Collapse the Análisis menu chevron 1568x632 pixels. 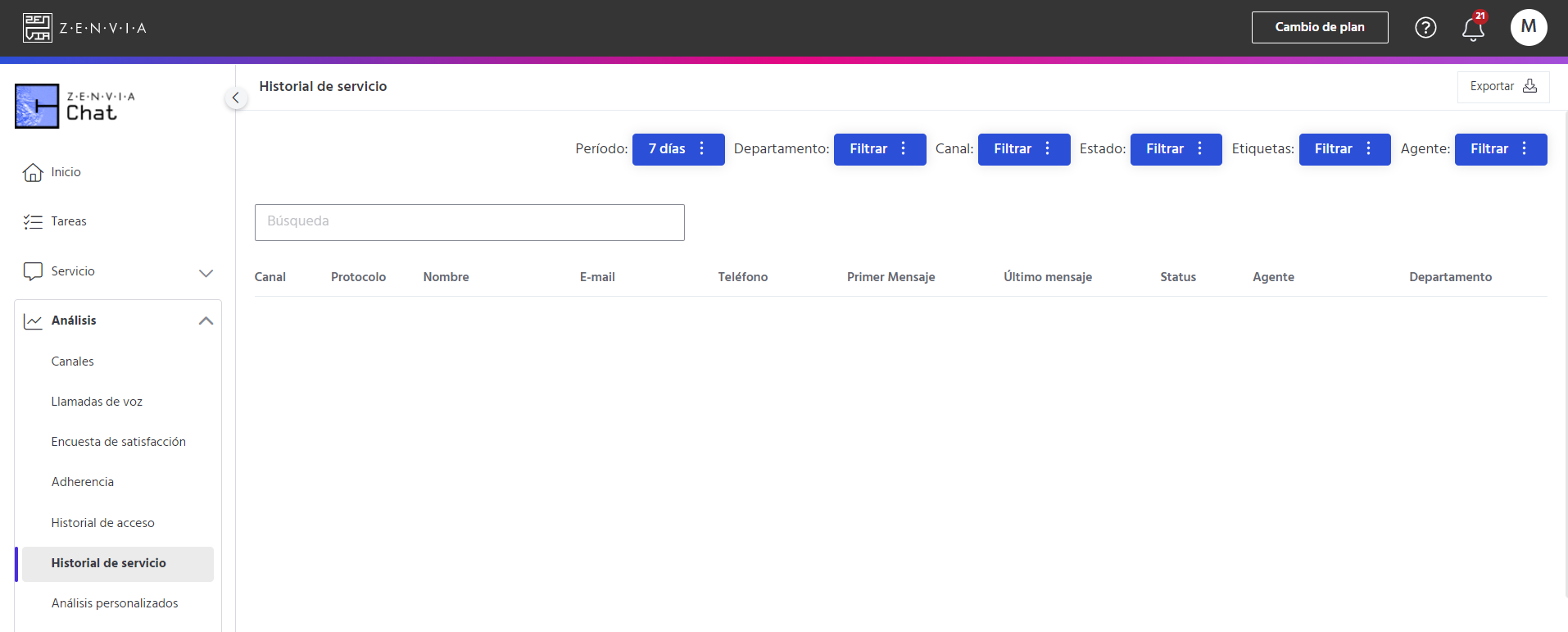tap(206, 321)
